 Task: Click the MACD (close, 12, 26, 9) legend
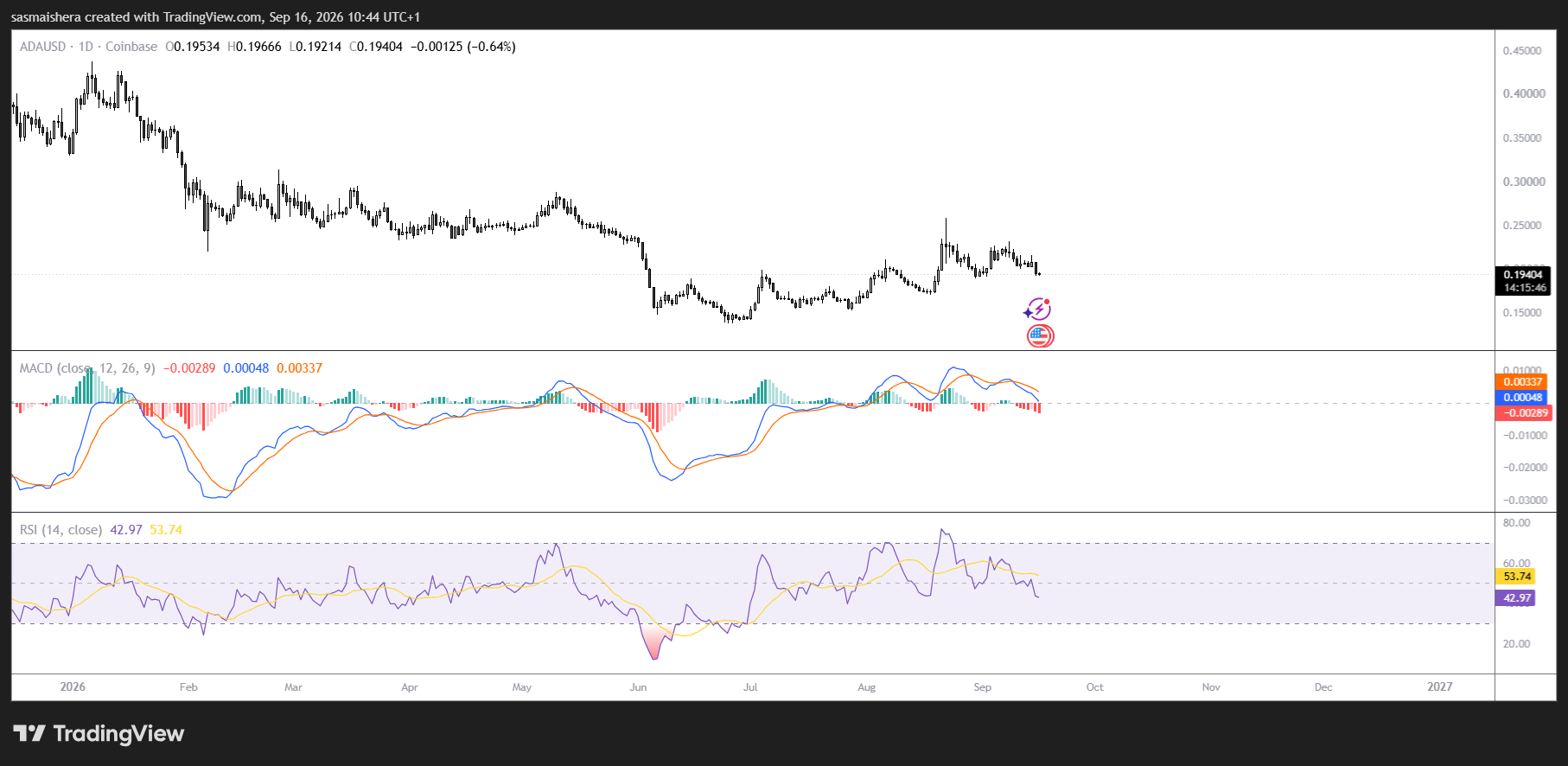(87, 368)
